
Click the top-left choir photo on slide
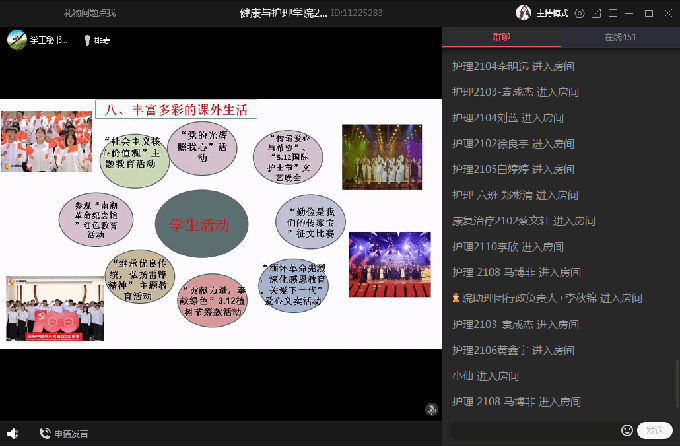click(x=46, y=143)
